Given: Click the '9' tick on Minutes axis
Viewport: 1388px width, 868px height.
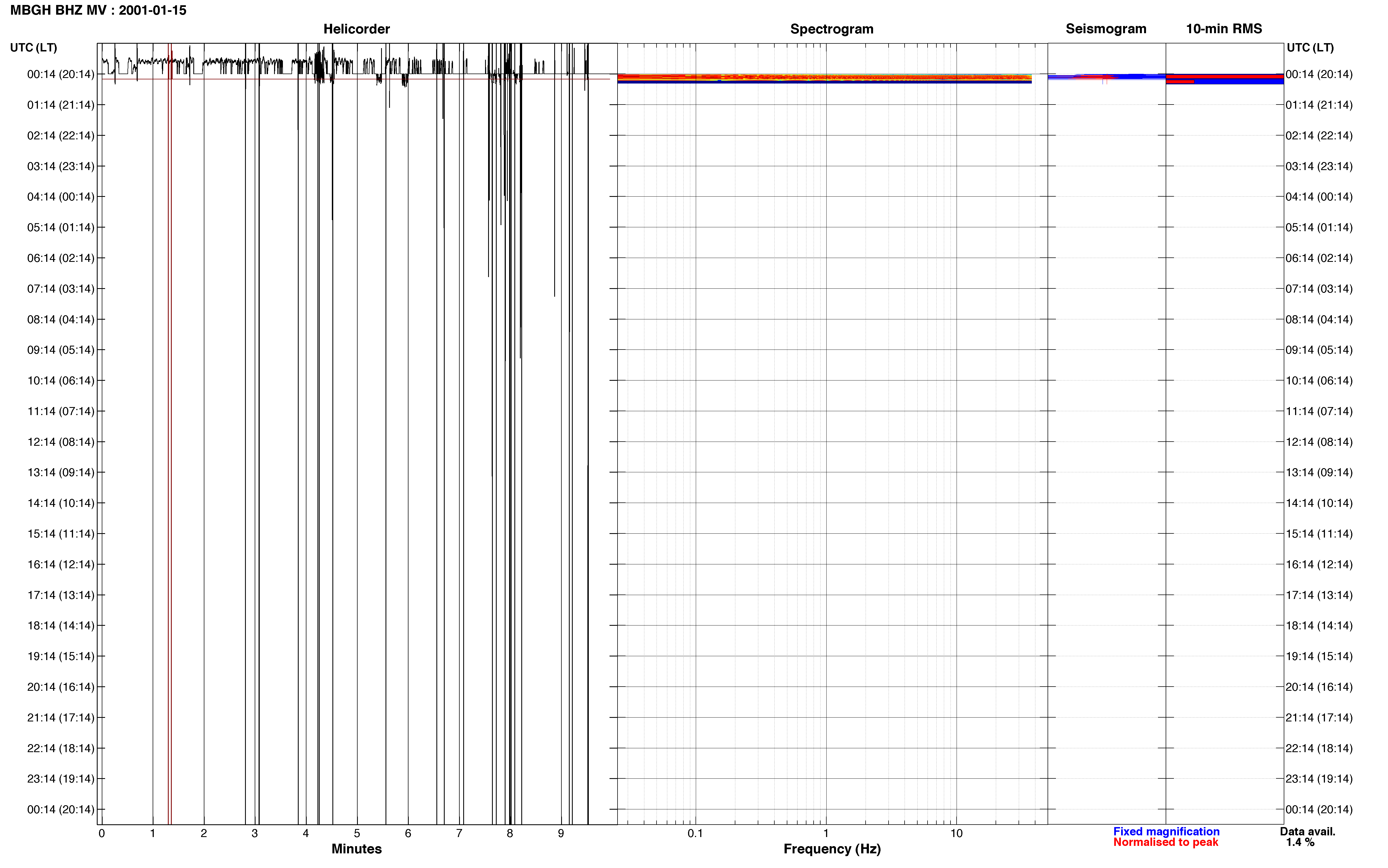Looking at the screenshot, I should click(561, 833).
